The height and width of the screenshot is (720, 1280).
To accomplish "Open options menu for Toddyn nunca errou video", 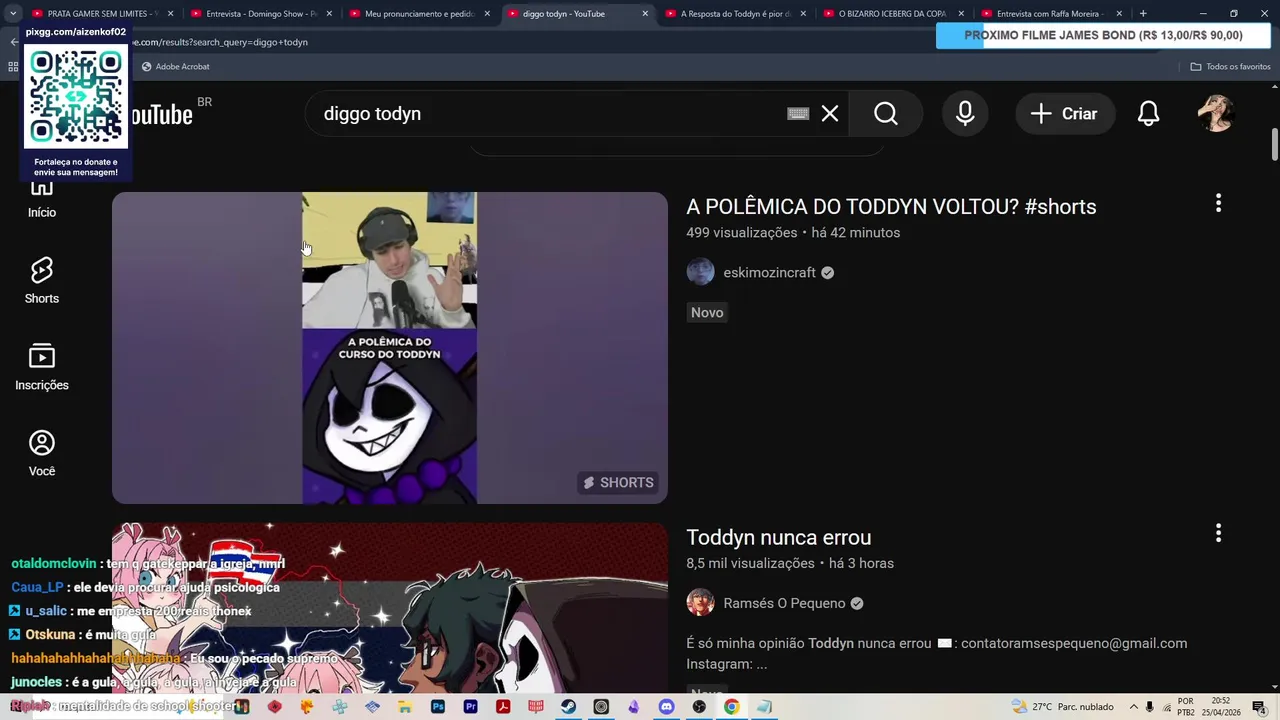I will (x=1218, y=533).
